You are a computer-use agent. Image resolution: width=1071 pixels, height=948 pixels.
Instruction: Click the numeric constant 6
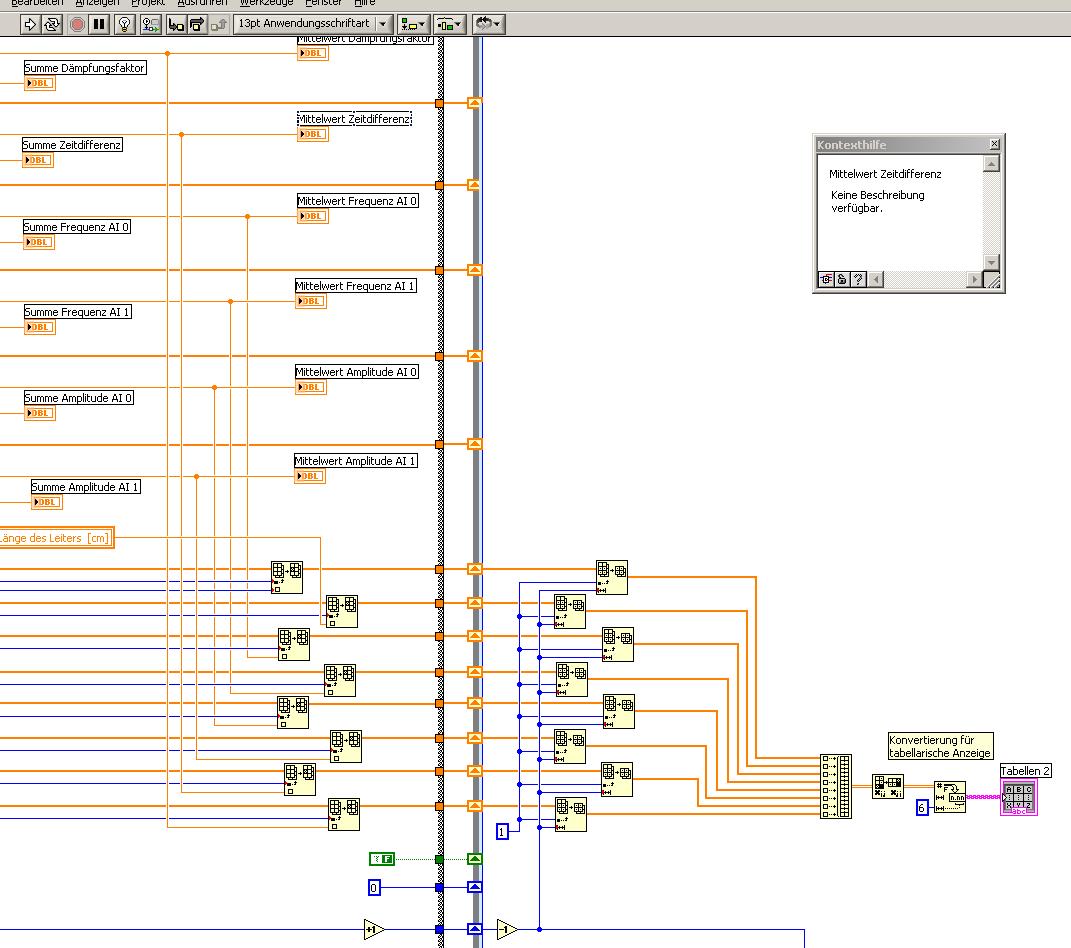point(922,807)
